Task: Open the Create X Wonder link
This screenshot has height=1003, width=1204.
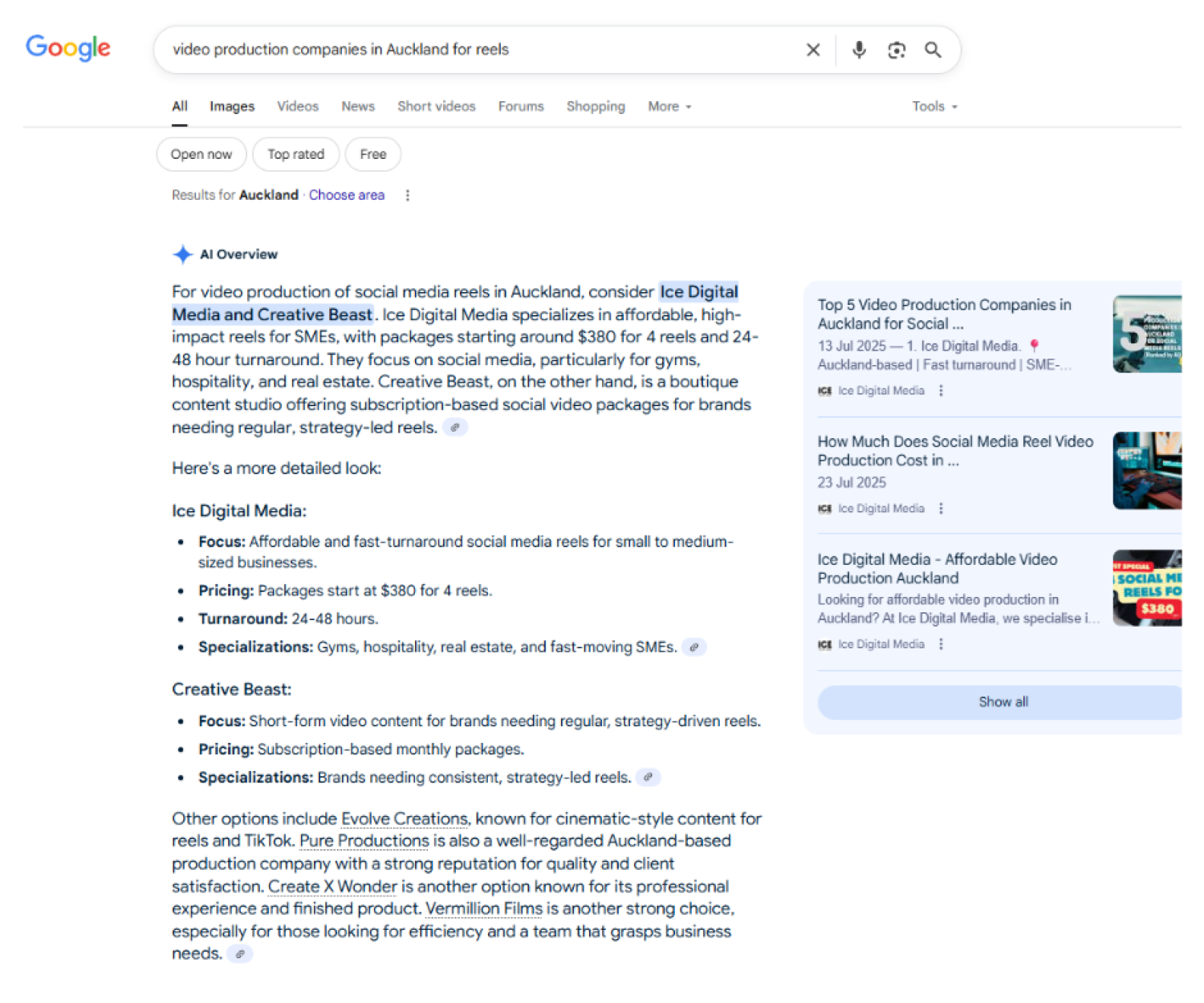Action: pos(332,887)
